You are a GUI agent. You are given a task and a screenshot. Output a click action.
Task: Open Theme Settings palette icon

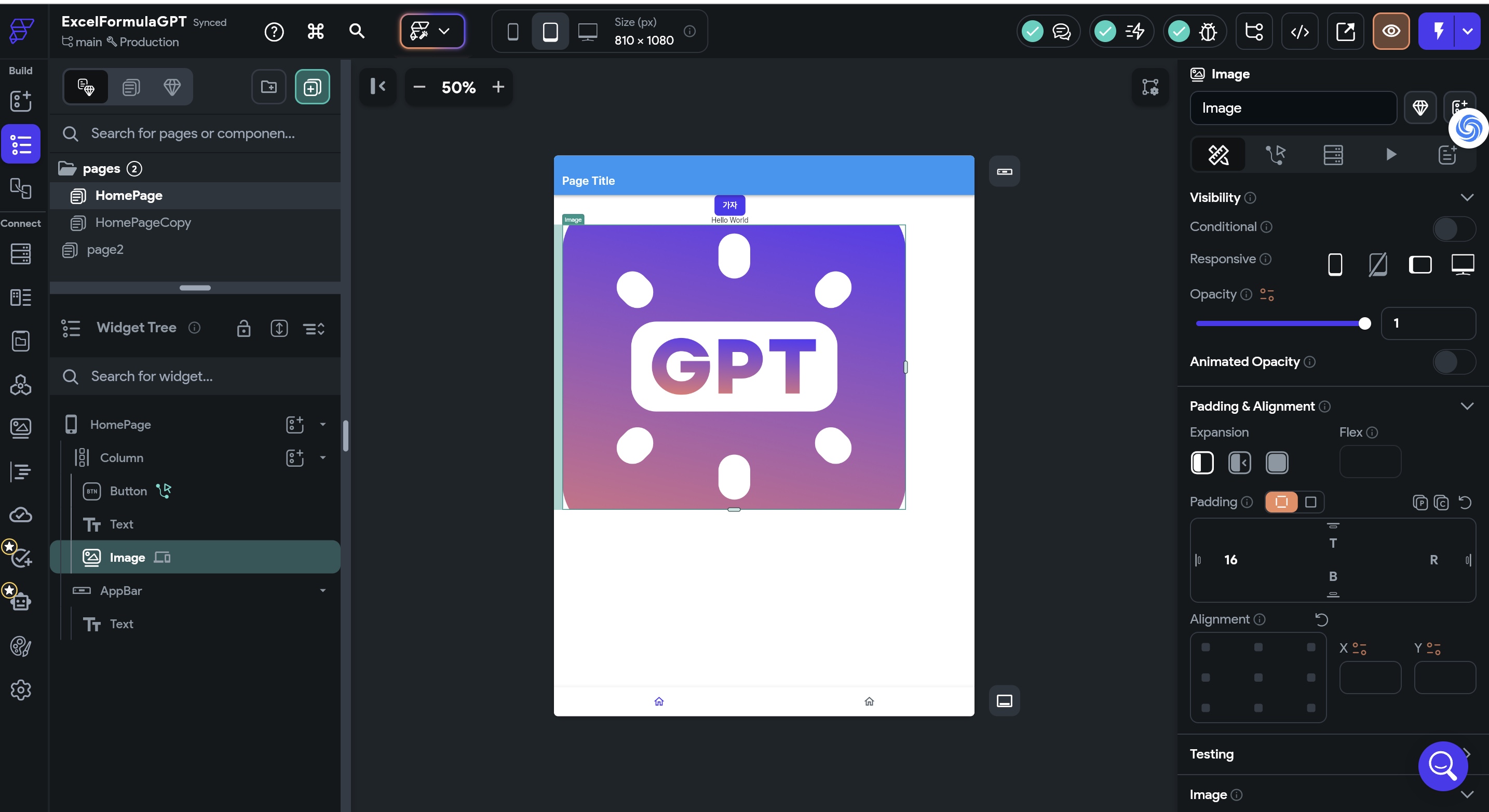pos(21,646)
